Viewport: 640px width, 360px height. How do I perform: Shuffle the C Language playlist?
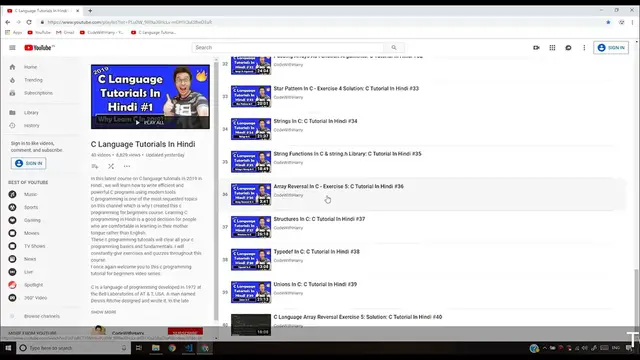pyautogui.click(x=111, y=166)
